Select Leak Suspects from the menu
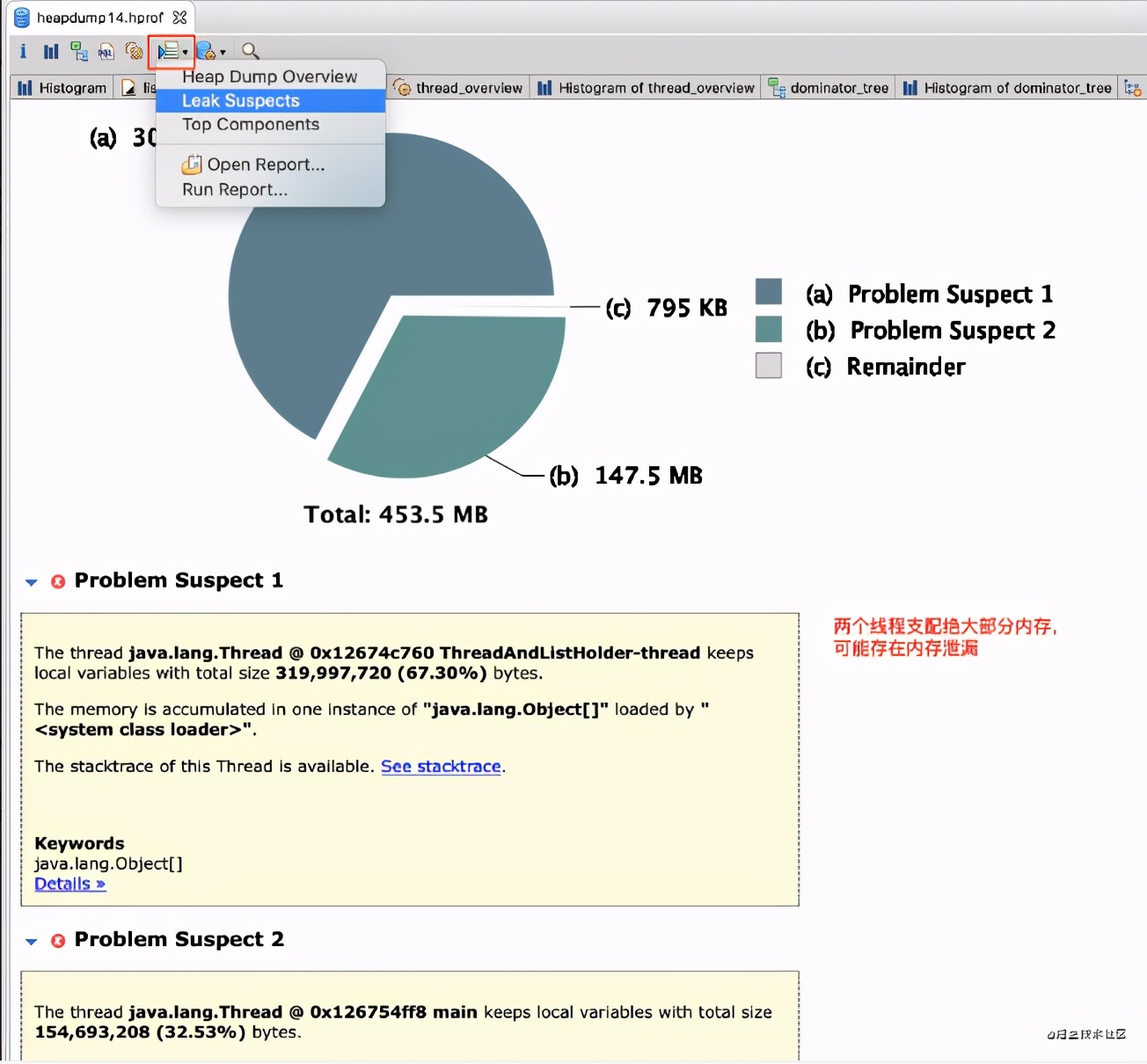The width and height of the screenshot is (1147, 1064). pyautogui.click(x=240, y=101)
